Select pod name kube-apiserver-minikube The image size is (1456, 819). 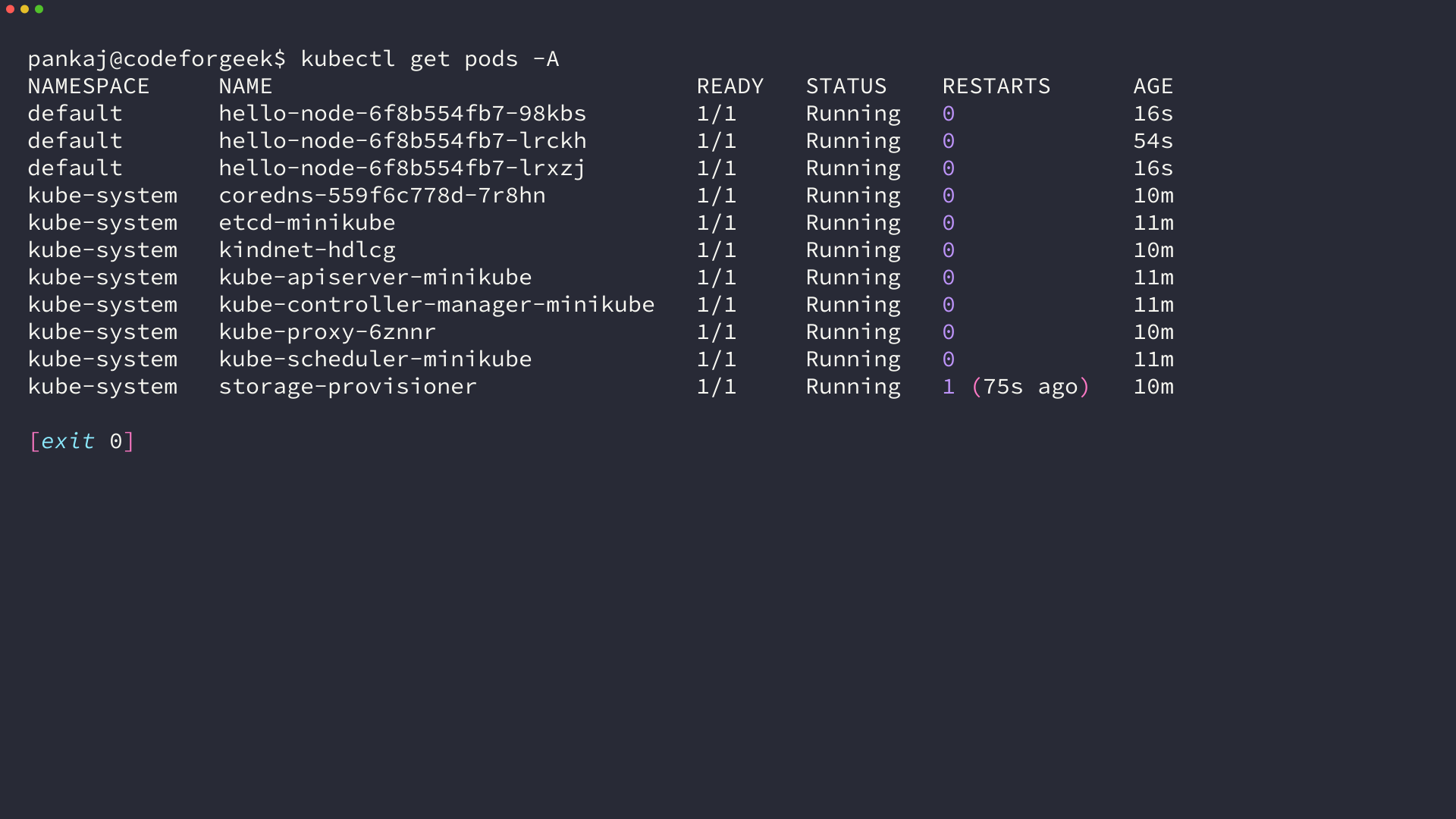375,278
